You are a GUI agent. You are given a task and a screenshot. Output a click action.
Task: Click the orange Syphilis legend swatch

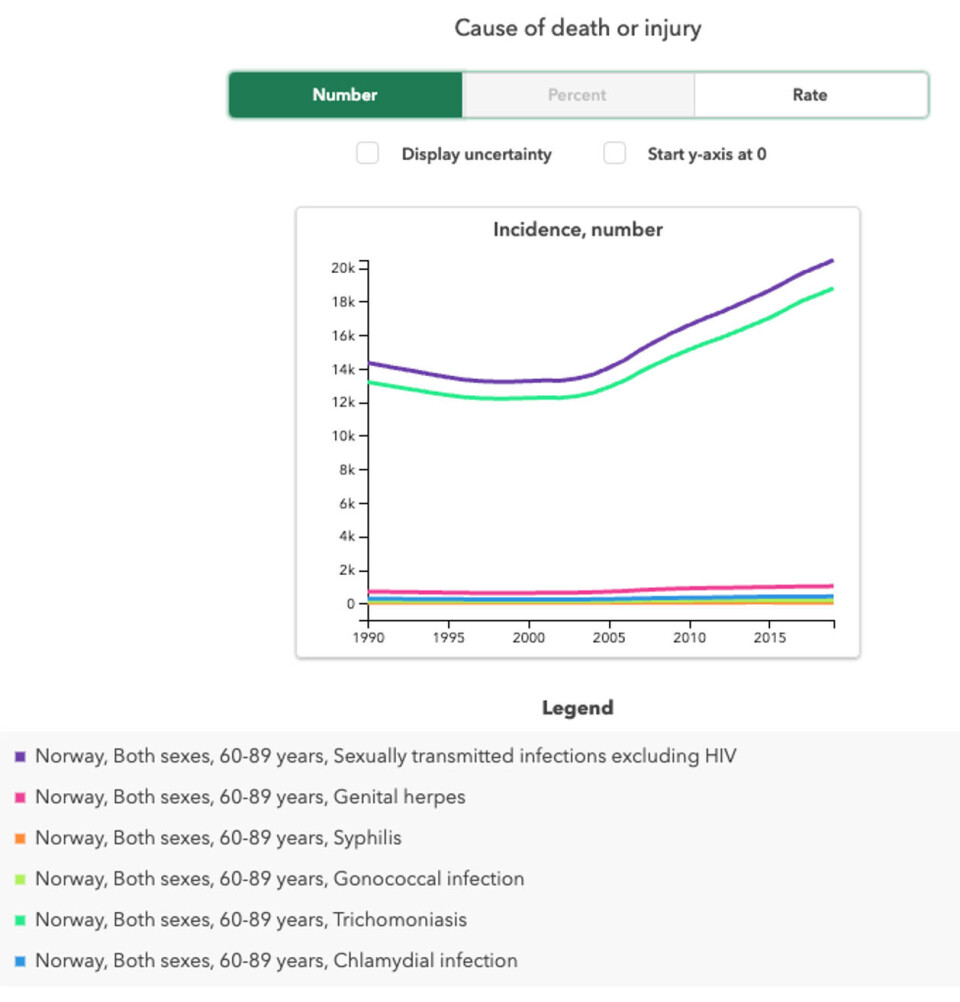tap(20, 839)
